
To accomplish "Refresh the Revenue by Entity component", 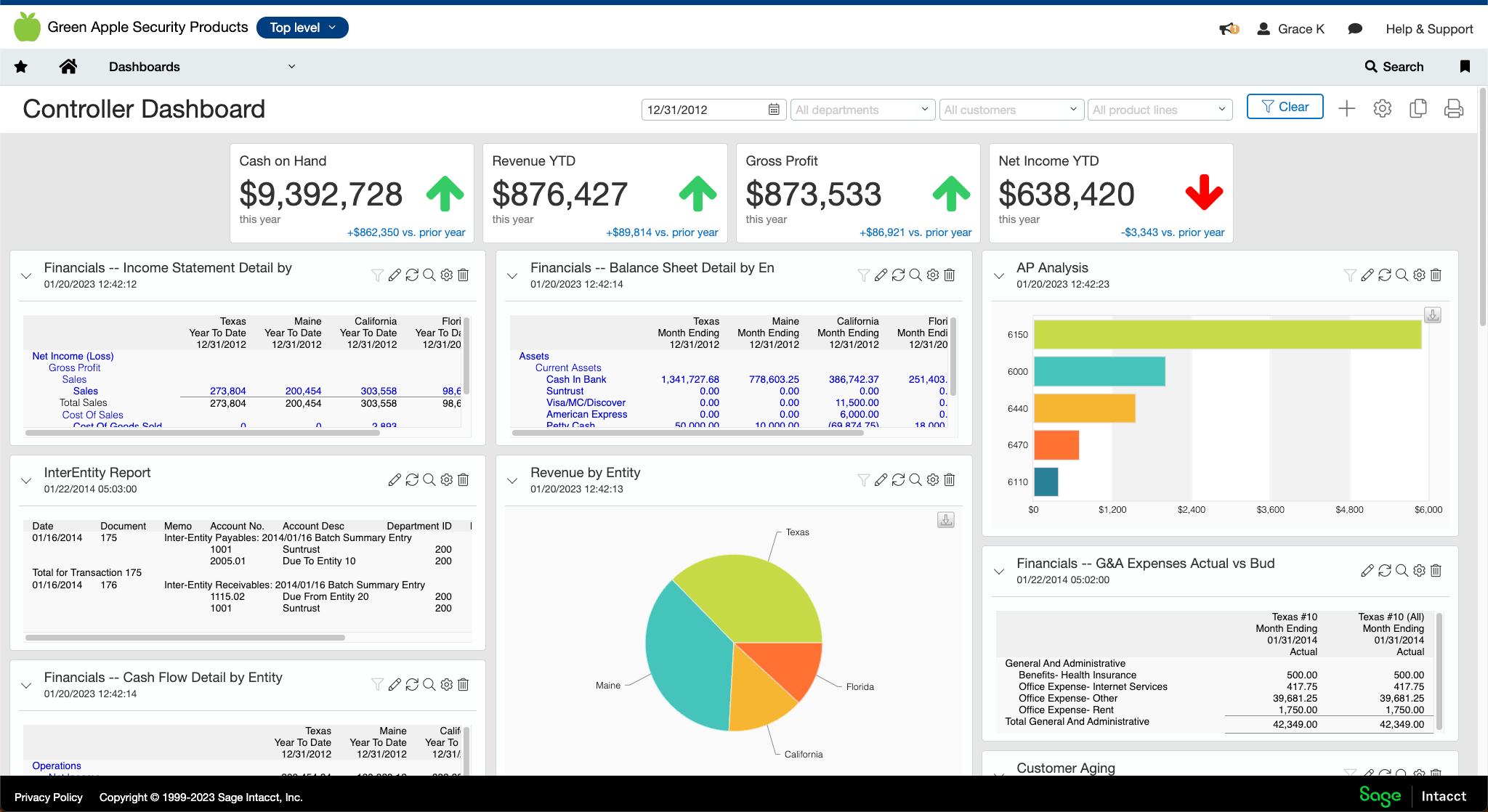I will coord(898,479).
